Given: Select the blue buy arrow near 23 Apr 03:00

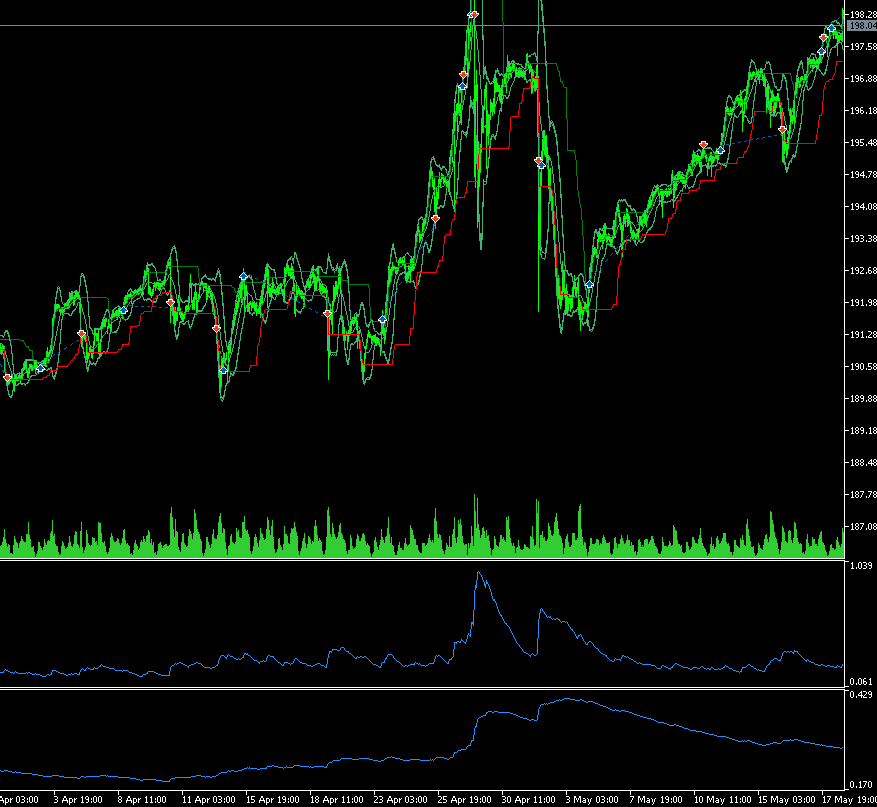Looking at the screenshot, I should 382,319.
